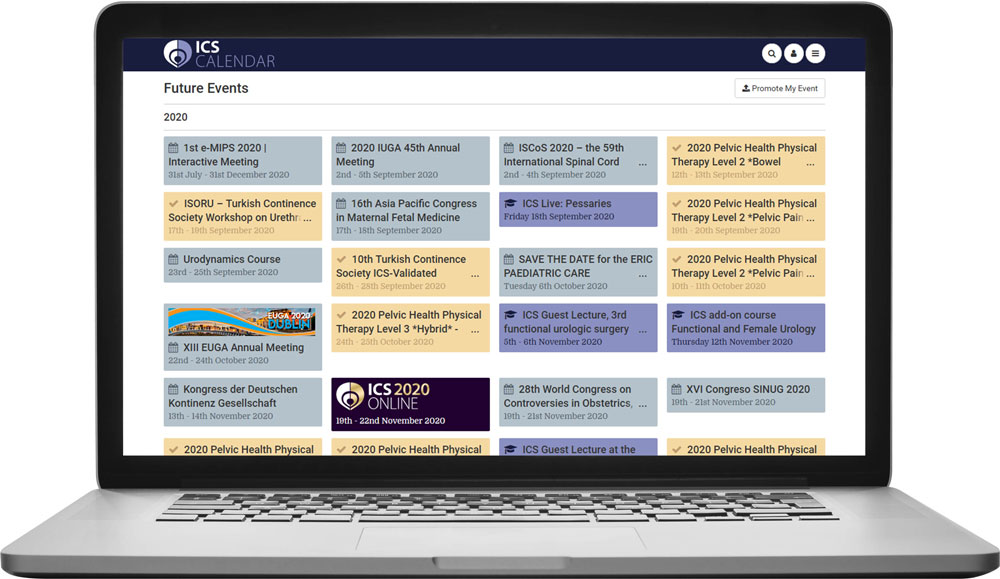Click checkmark icon on Level 2 Bowel card
The height and width of the screenshot is (579, 1000).
pos(677,148)
